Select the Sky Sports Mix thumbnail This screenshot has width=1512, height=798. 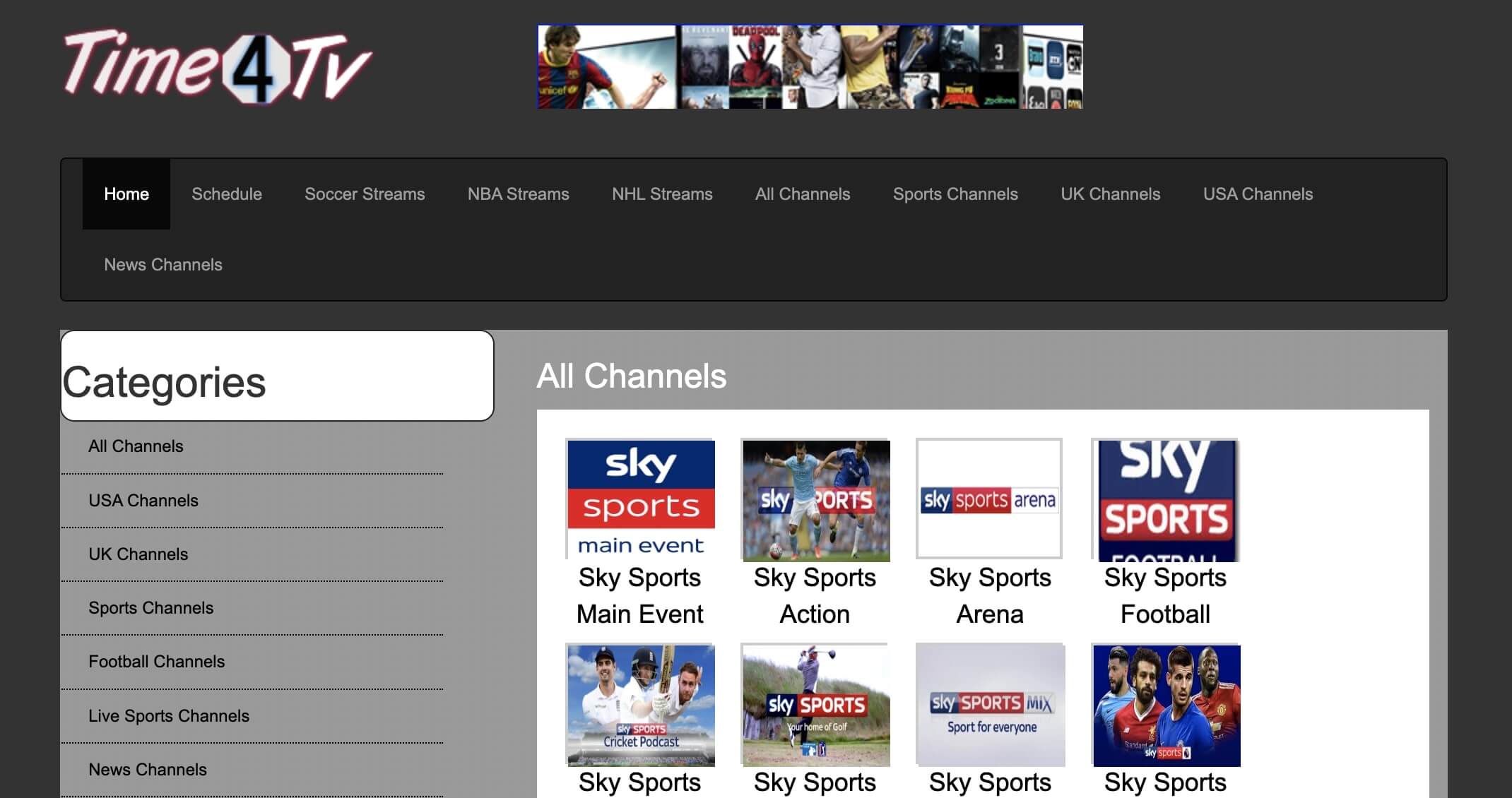pyautogui.click(x=989, y=704)
